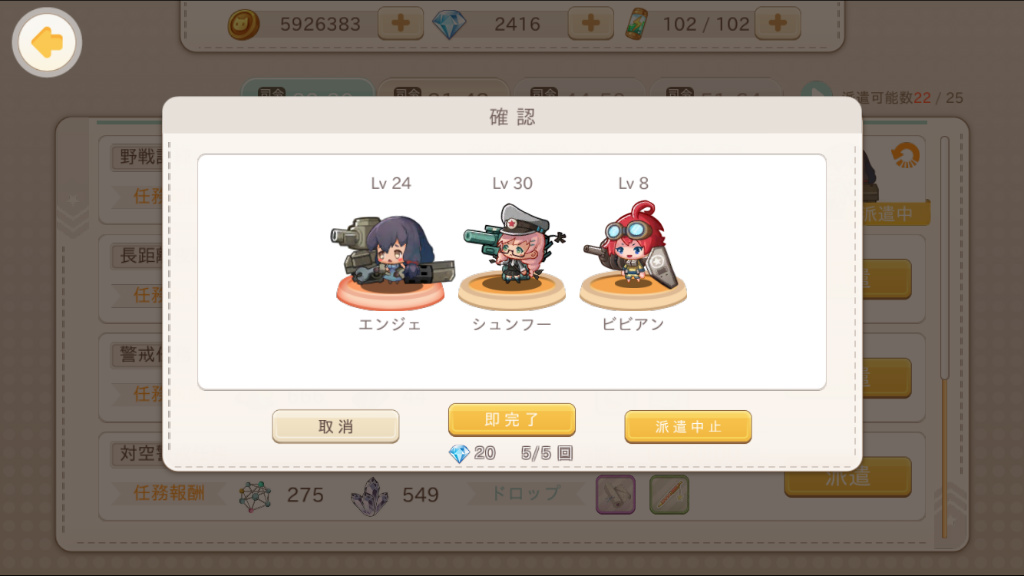The height and width of the screenshot is (576, 1024).
Task: Tap the blue diamond currency icon
Action: (449, 24)
